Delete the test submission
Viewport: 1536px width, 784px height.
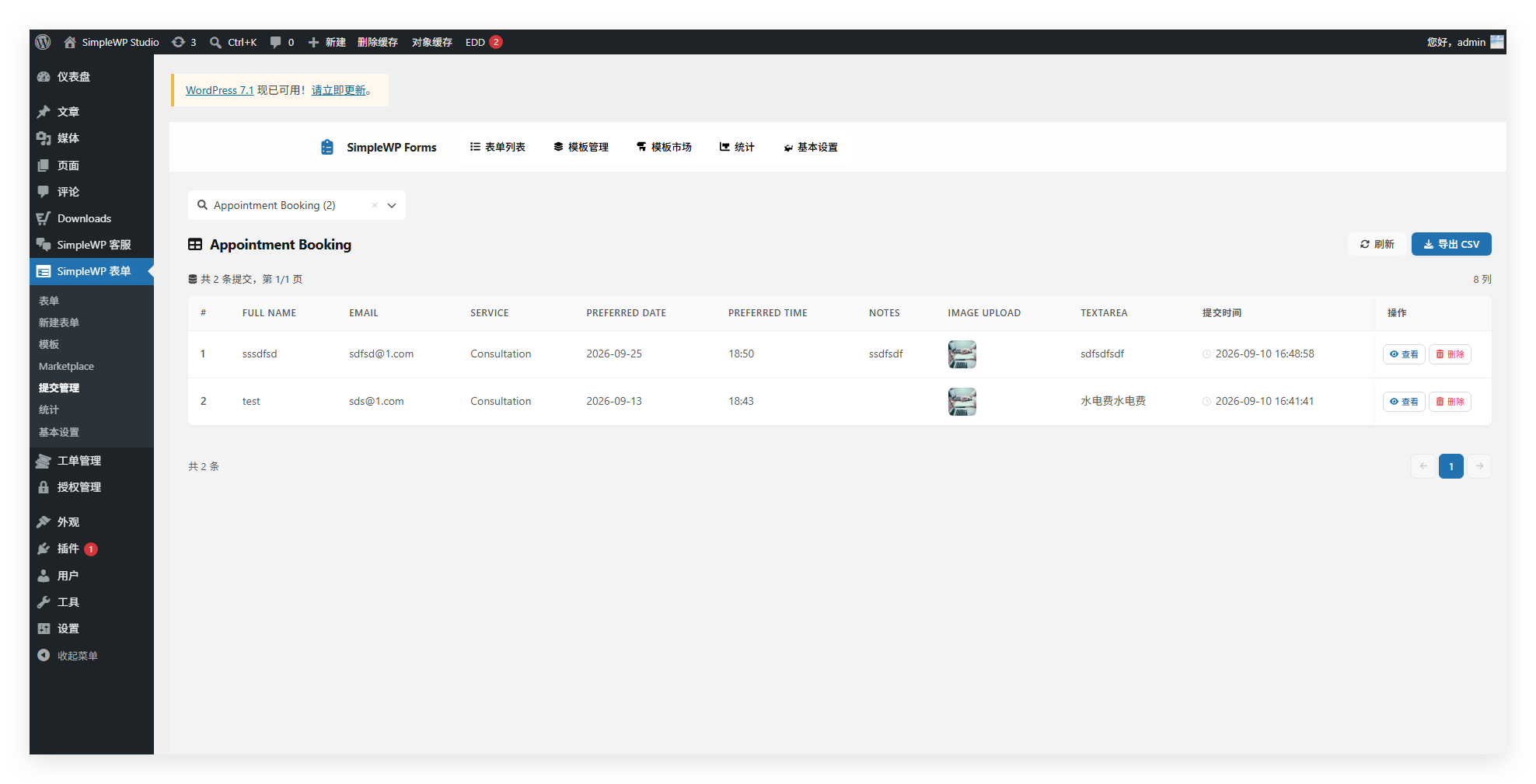(x=1450, y=402)
